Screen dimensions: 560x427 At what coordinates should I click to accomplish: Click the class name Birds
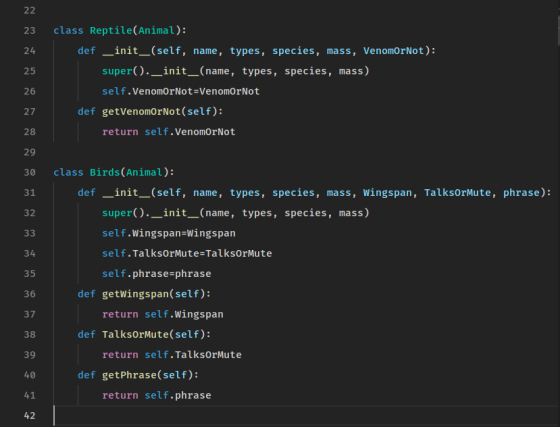tap(105, 172)
